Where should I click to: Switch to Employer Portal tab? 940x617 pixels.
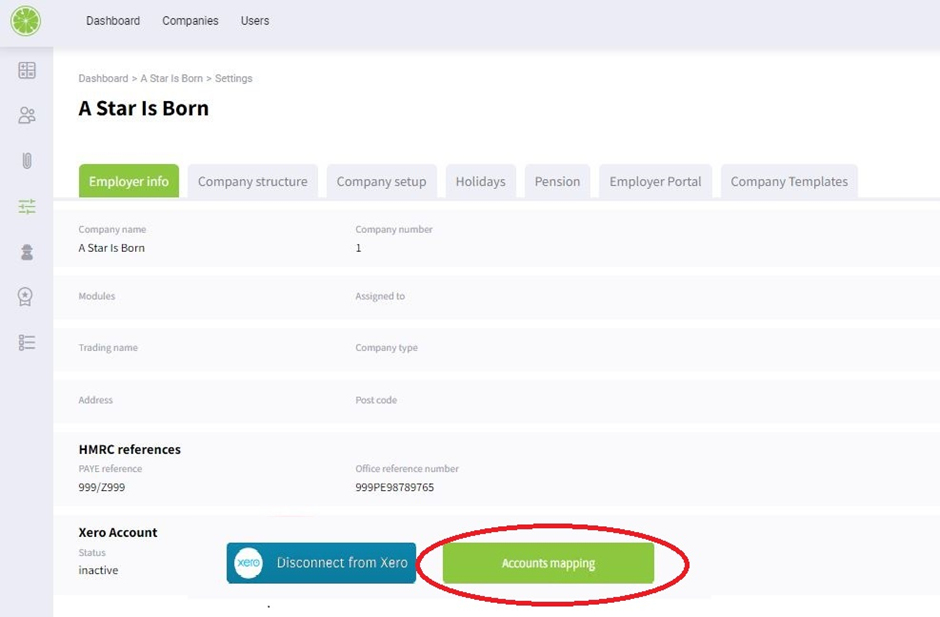click(655, 181)
